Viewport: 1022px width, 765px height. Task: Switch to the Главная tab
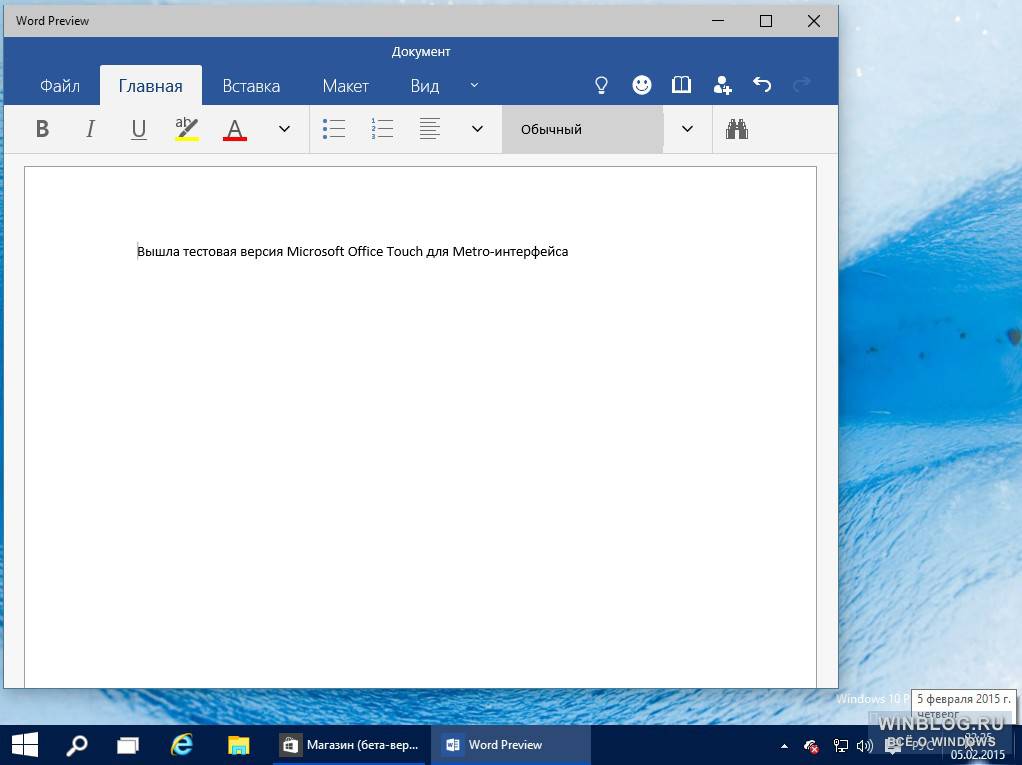[x=151, y=86]
